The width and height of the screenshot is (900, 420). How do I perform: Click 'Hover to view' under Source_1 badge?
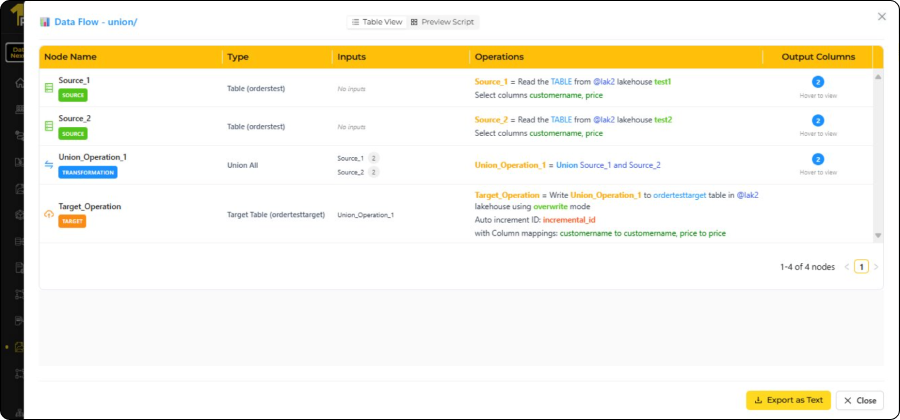[818, 95]
